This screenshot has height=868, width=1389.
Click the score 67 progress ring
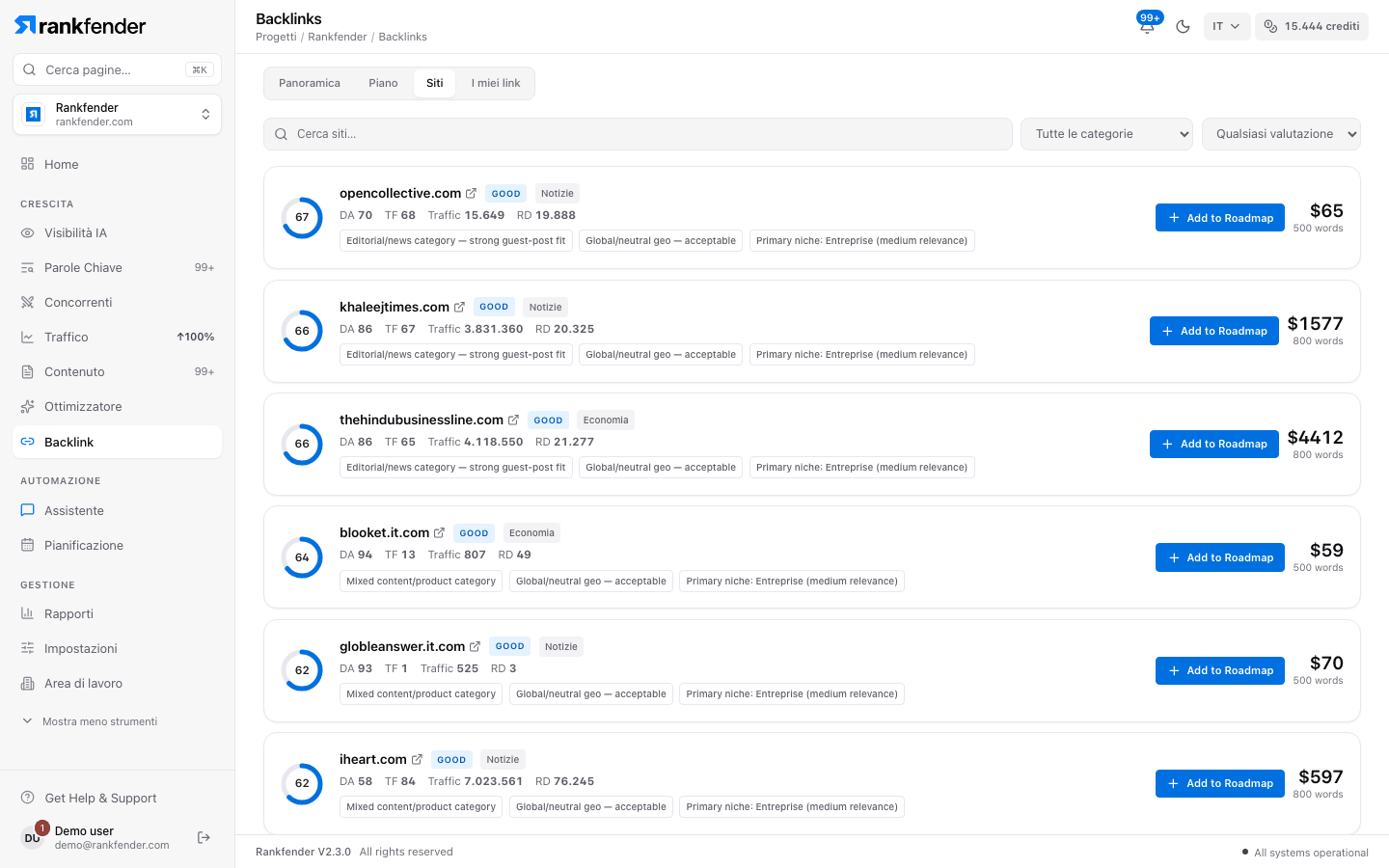tap(302, 217)
